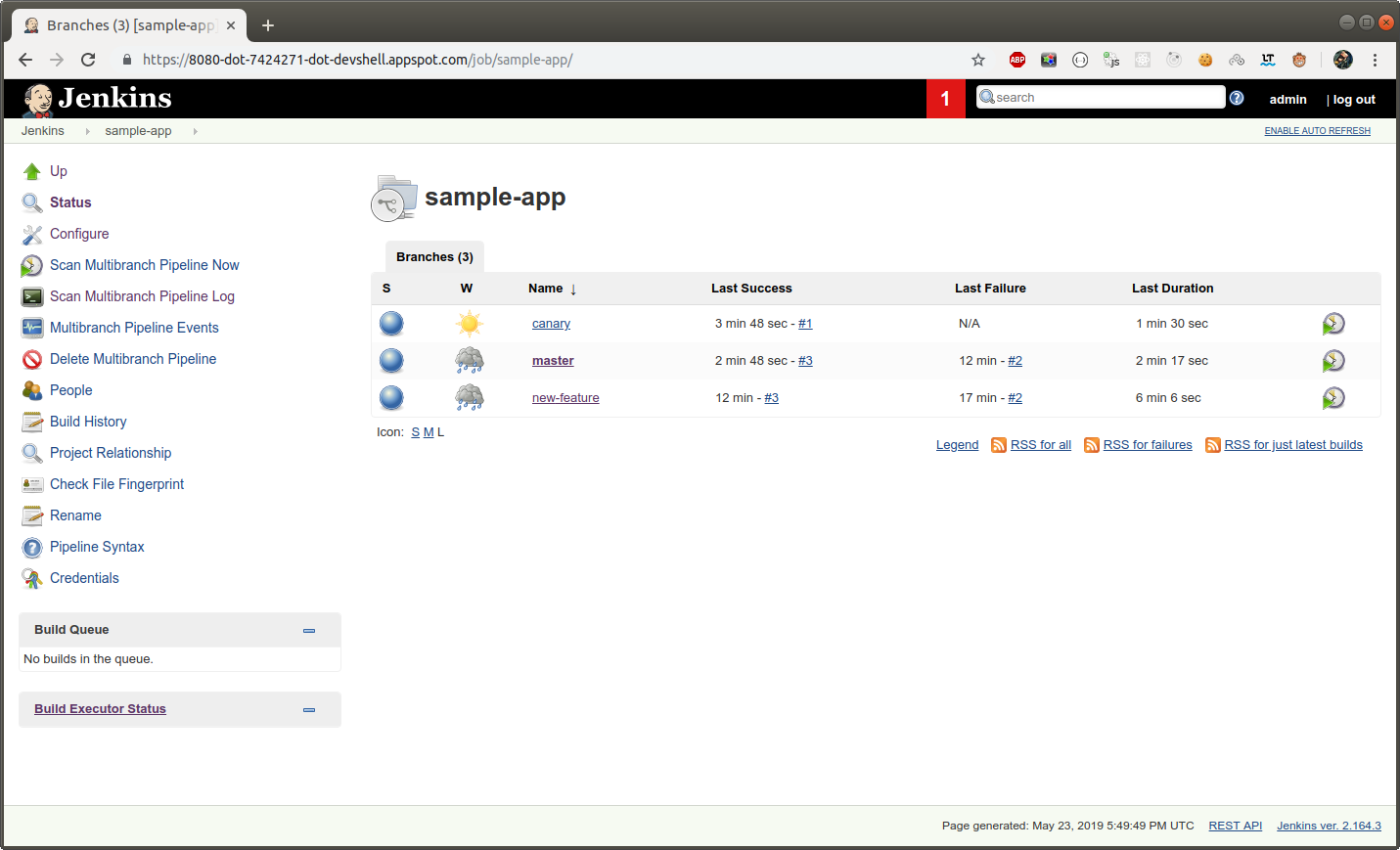Reload the page with refresh button
The height and width of the screenshot is (850, 1400).
(x=88, y=60)
